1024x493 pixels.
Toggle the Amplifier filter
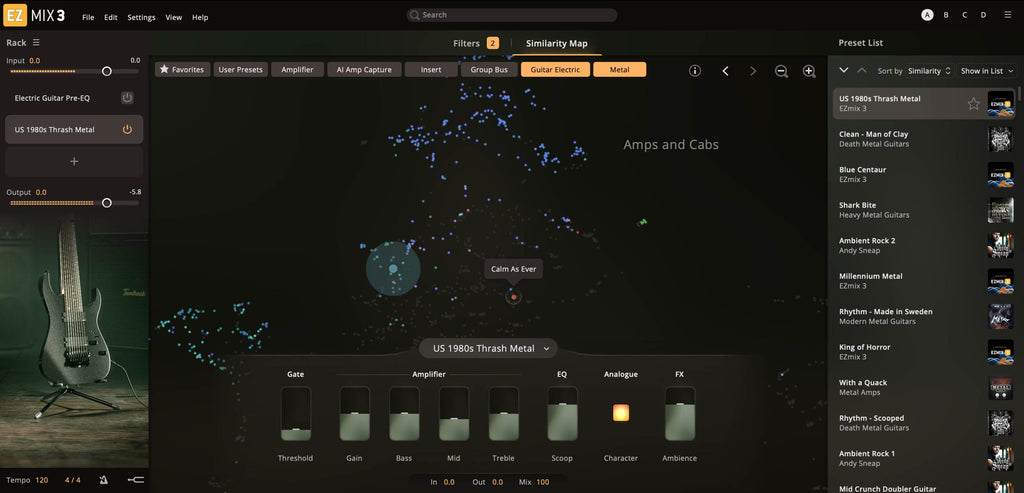(297, 70)
